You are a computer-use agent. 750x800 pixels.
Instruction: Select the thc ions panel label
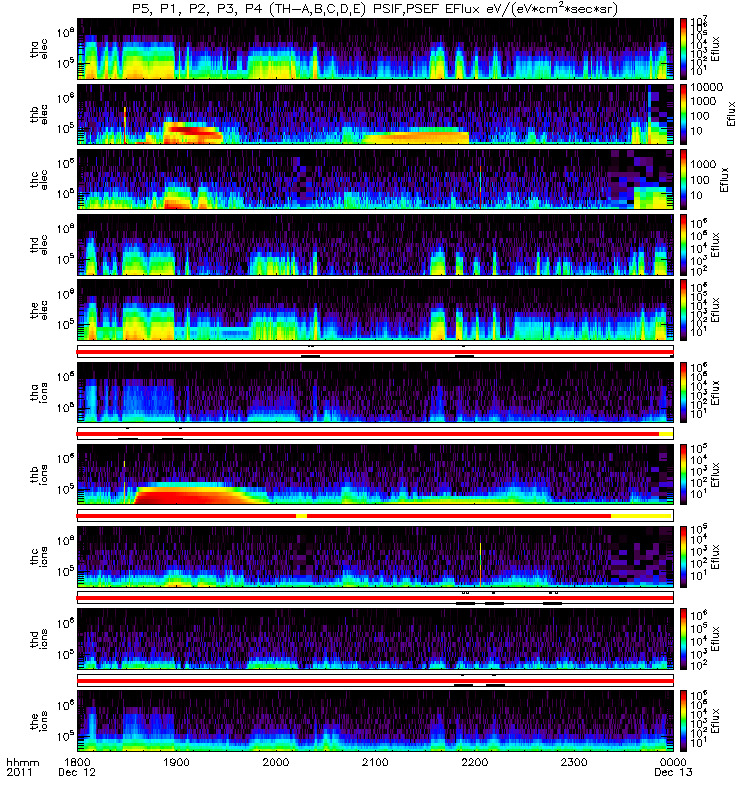pyautogui.click(x=39, y=557)
